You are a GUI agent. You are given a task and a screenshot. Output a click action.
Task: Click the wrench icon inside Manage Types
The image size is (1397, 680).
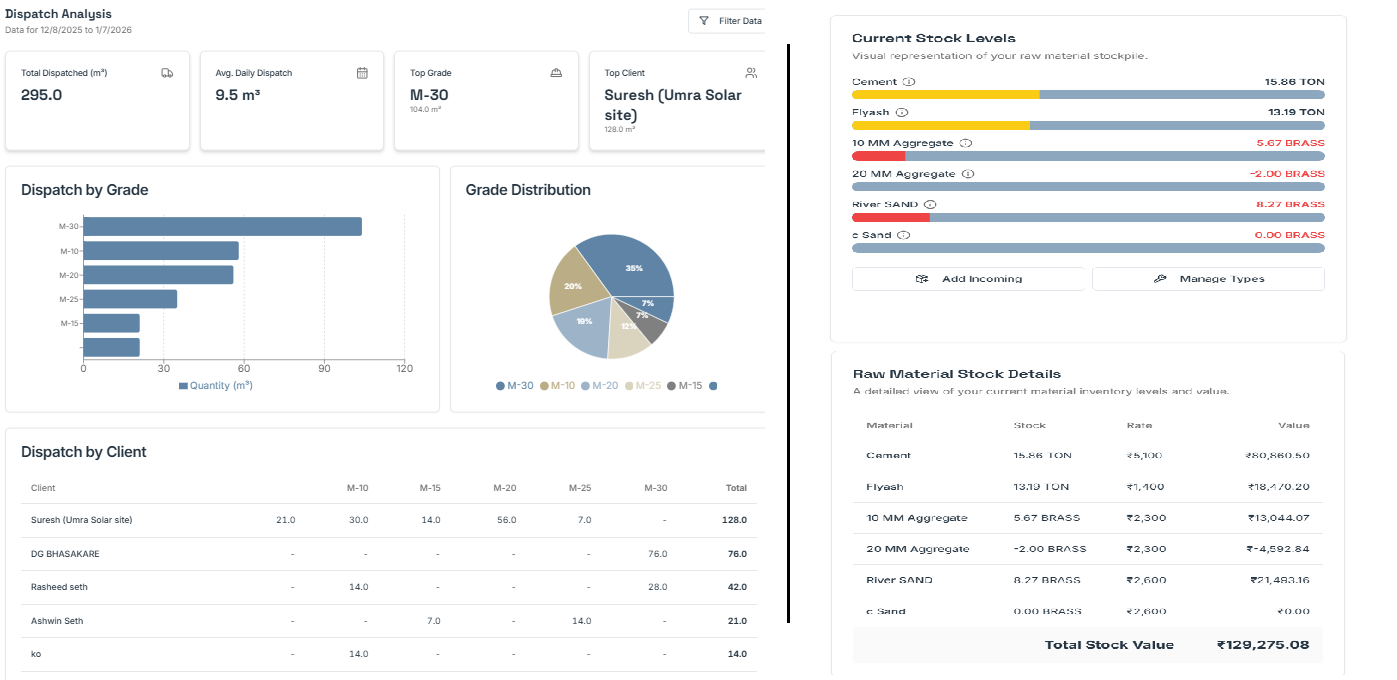(1160, 279)
